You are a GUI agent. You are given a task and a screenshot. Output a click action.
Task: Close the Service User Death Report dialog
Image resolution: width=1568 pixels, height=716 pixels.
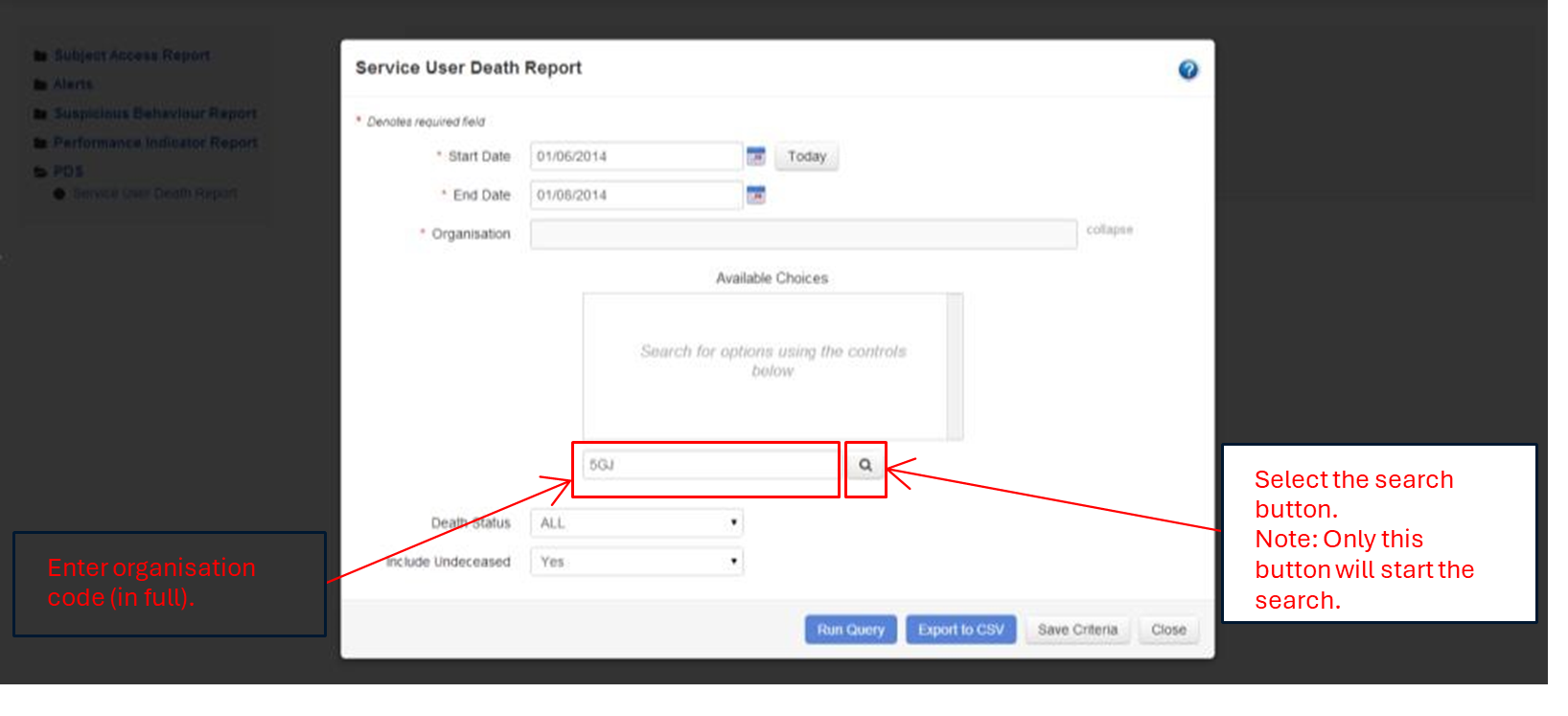click(x=1168, y=630)
